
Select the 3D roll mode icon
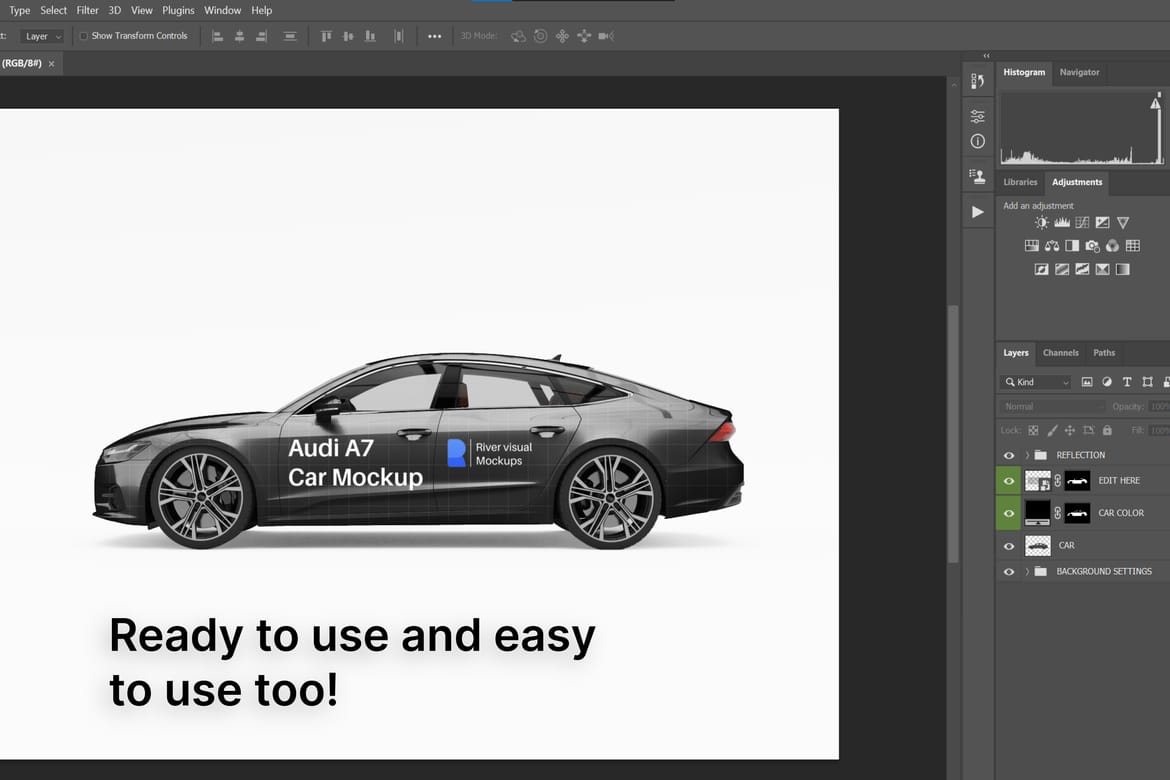tap(540, 36)
